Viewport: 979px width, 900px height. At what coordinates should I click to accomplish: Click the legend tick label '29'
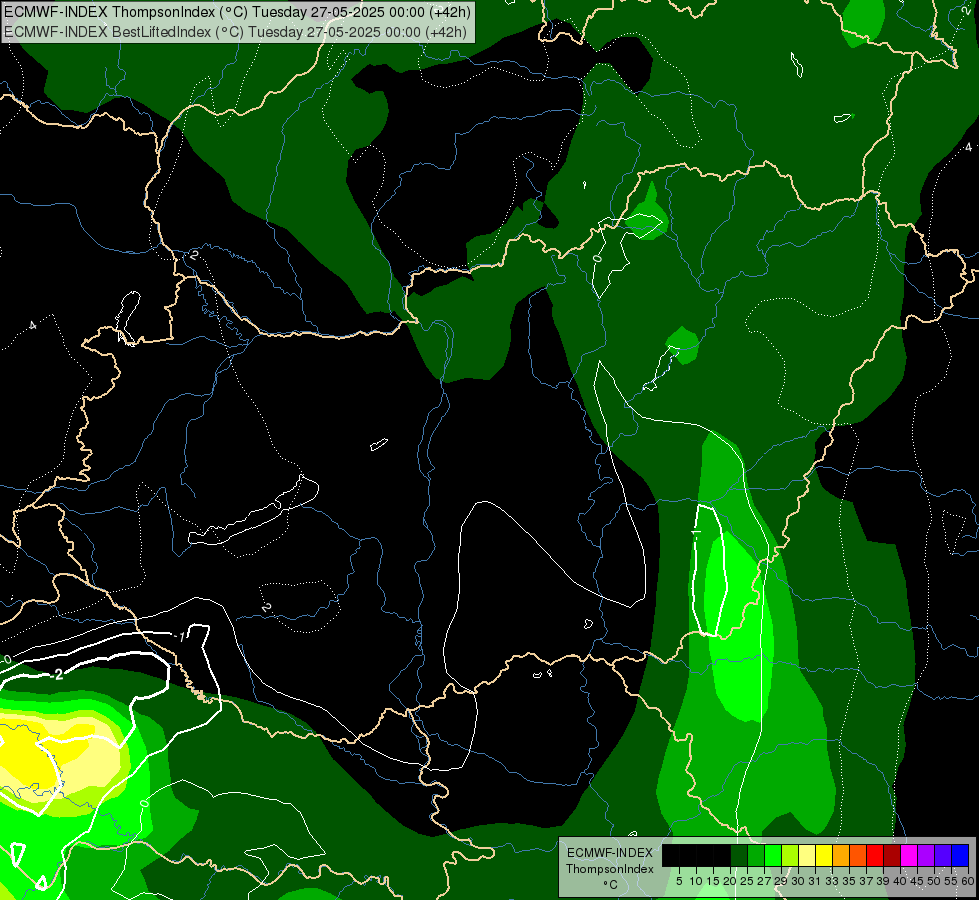pos(780,881)
